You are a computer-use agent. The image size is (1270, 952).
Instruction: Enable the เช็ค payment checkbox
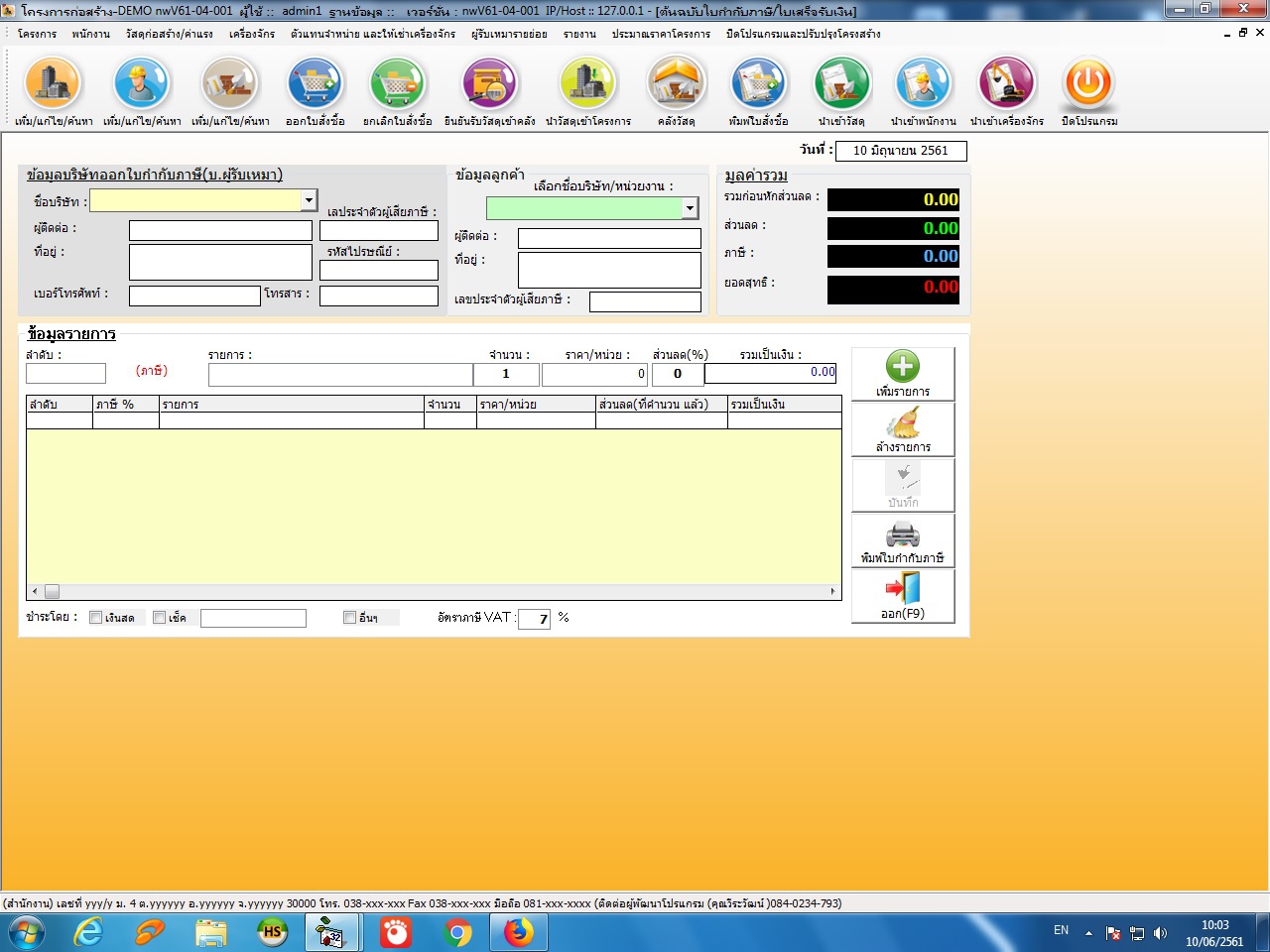(160, 618)
